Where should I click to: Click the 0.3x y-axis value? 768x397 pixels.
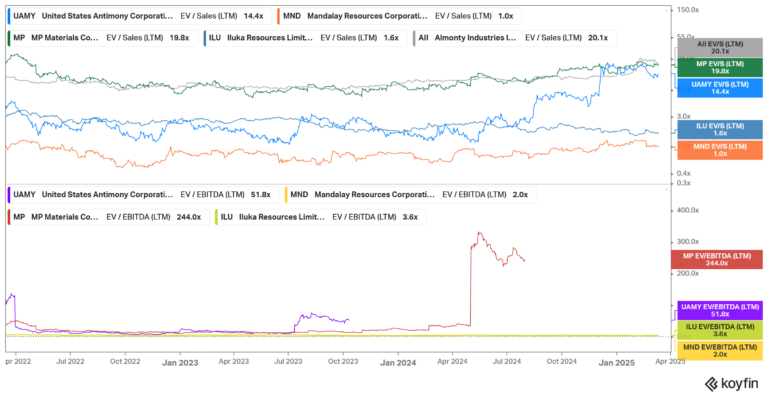coord(683,183)
